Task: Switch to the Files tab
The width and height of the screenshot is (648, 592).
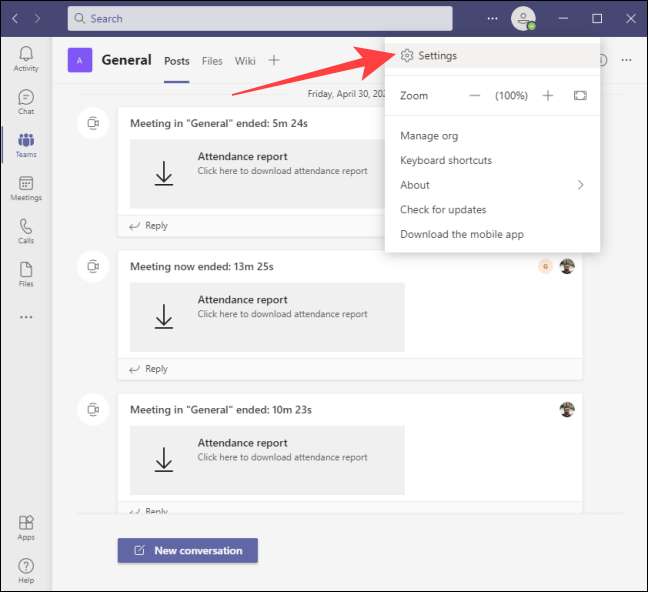Action: point(212,61)
